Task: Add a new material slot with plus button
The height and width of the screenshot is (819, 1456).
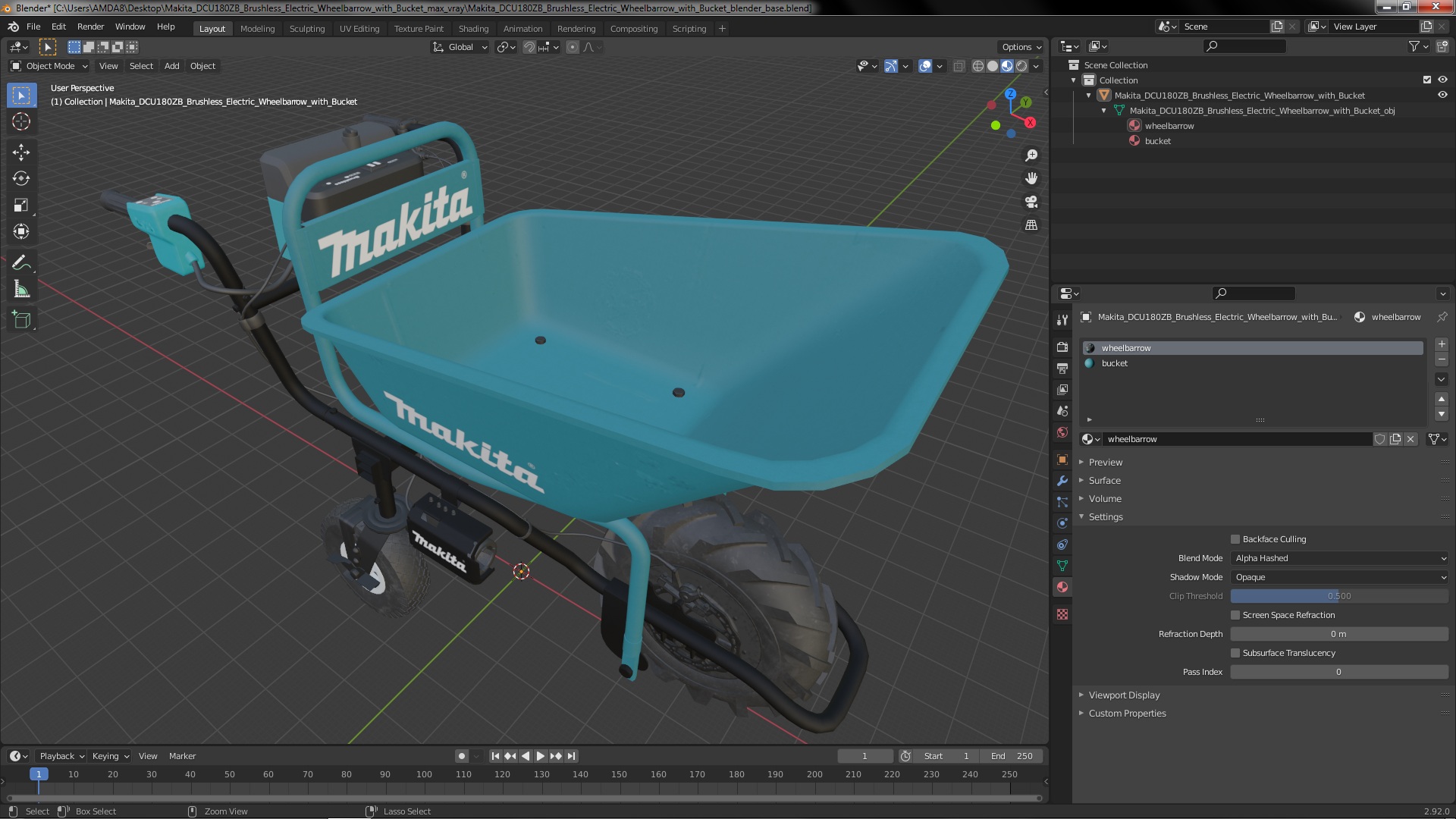Action: click(x=1442, y=344)
